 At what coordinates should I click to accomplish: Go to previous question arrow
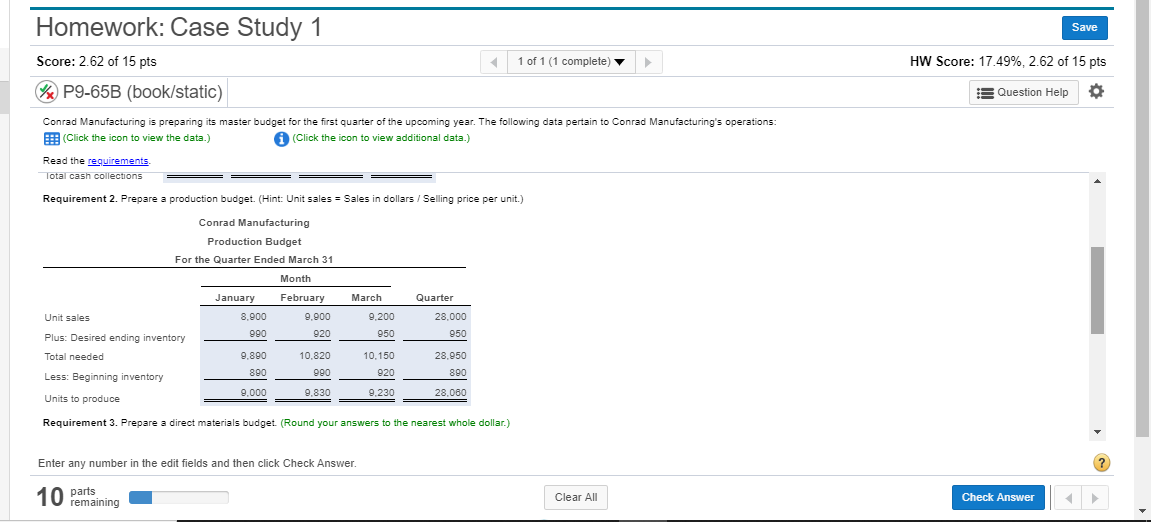pyautogui.click(x=494, y=62)
